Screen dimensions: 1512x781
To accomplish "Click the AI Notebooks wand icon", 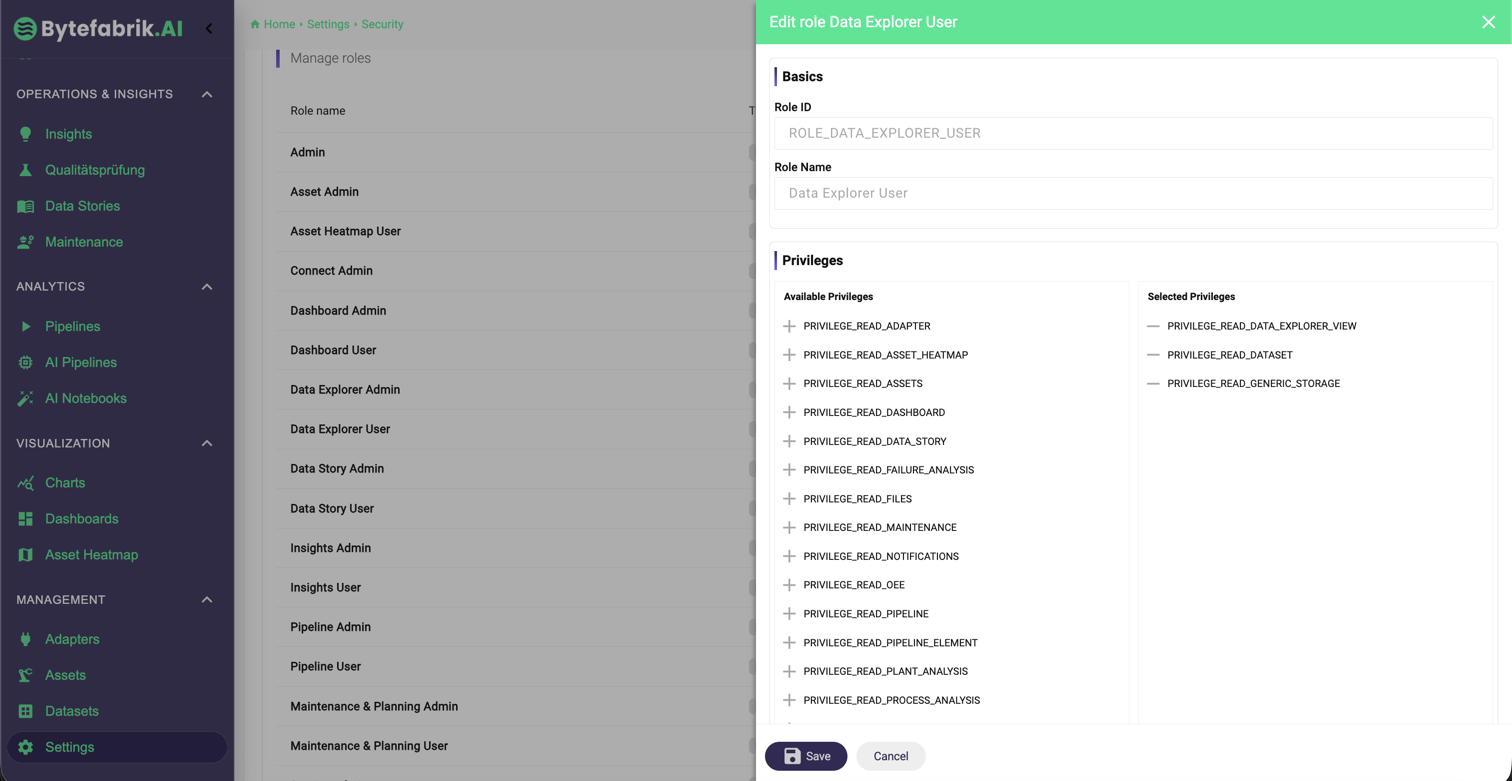I will pyautogui.click(x=26, y=398).
